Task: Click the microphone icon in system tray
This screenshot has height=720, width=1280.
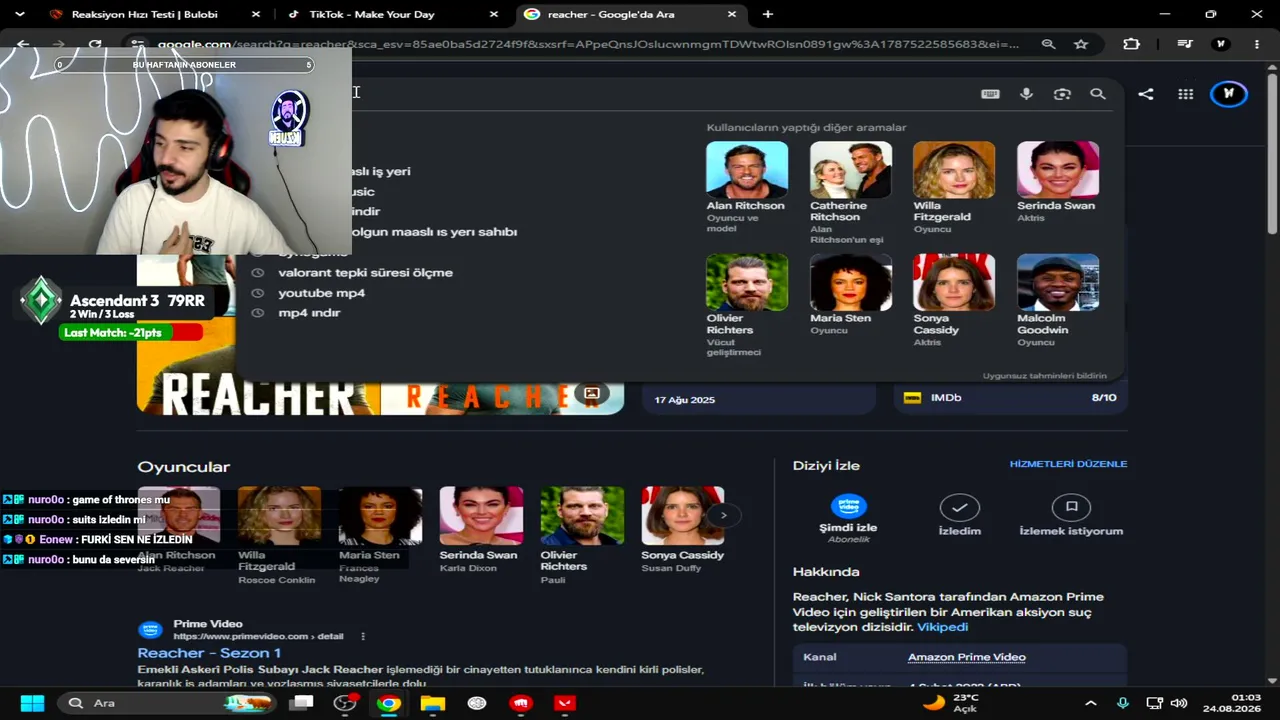Action: pyautogui.click(x=1123, y=703)
